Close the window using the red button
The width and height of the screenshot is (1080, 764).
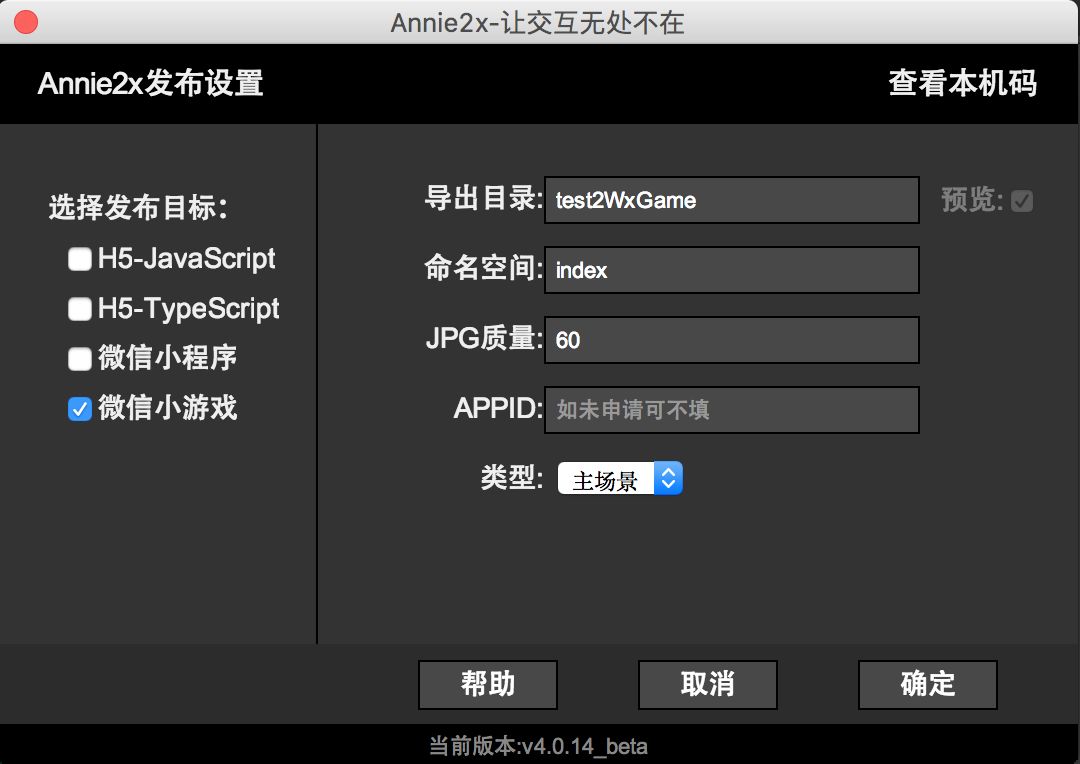[26, 22]
